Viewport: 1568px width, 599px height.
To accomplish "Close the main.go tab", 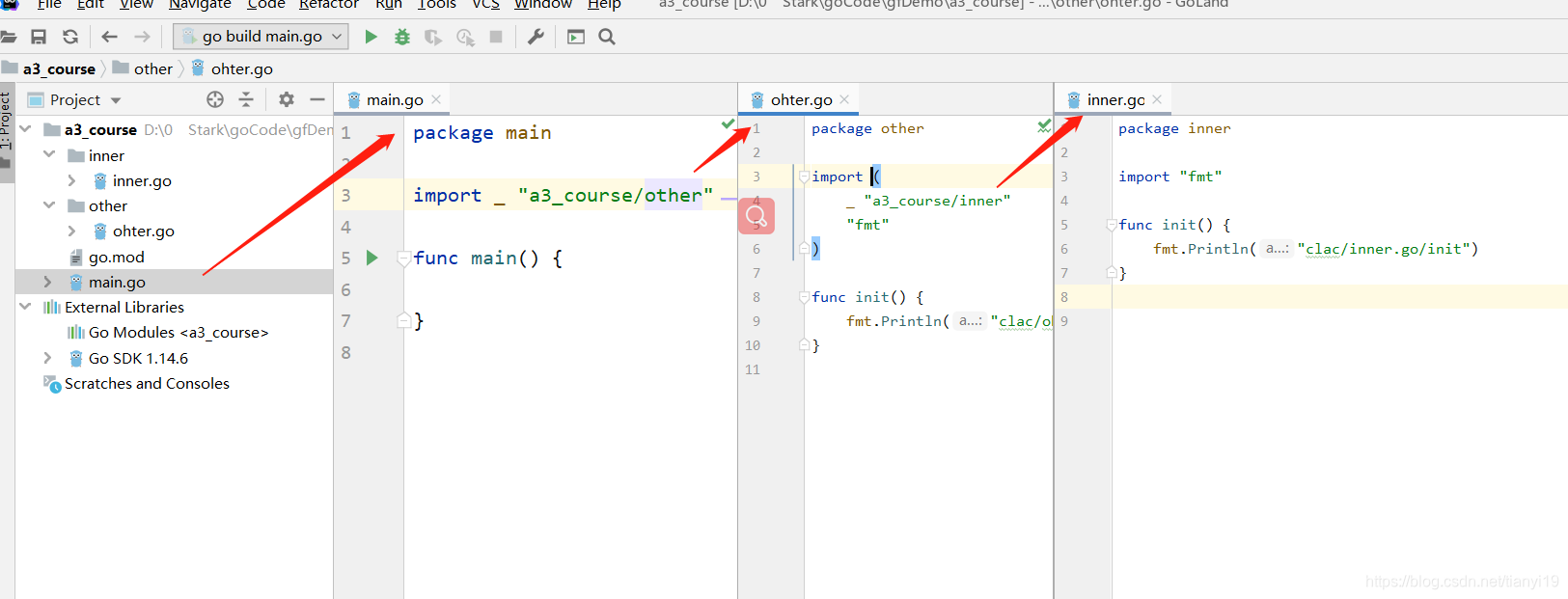I will [436, 99].
